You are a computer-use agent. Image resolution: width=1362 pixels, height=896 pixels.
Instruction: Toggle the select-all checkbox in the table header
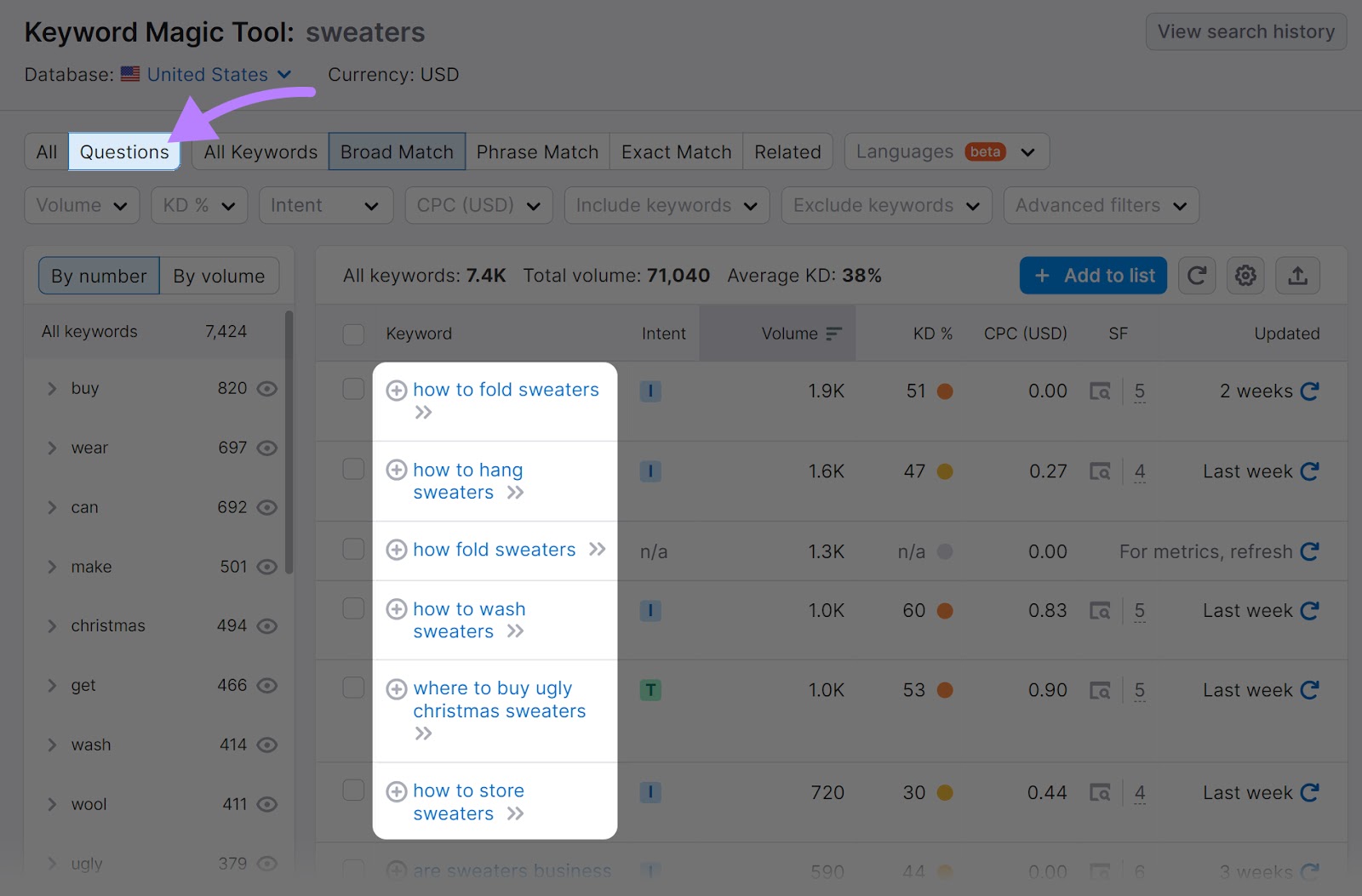353,334
